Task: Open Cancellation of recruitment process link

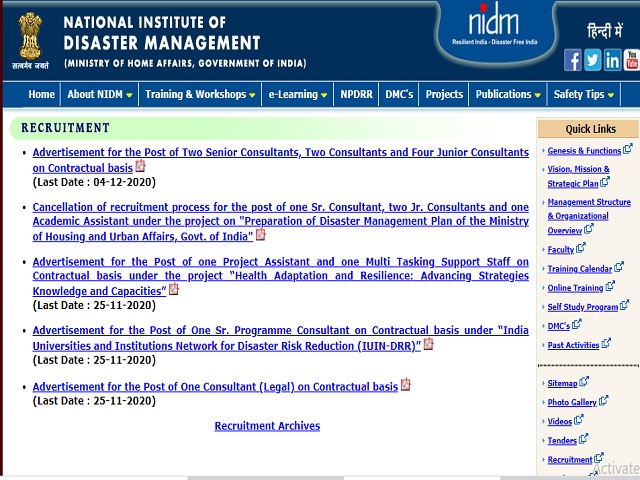Action: point(280,222)
